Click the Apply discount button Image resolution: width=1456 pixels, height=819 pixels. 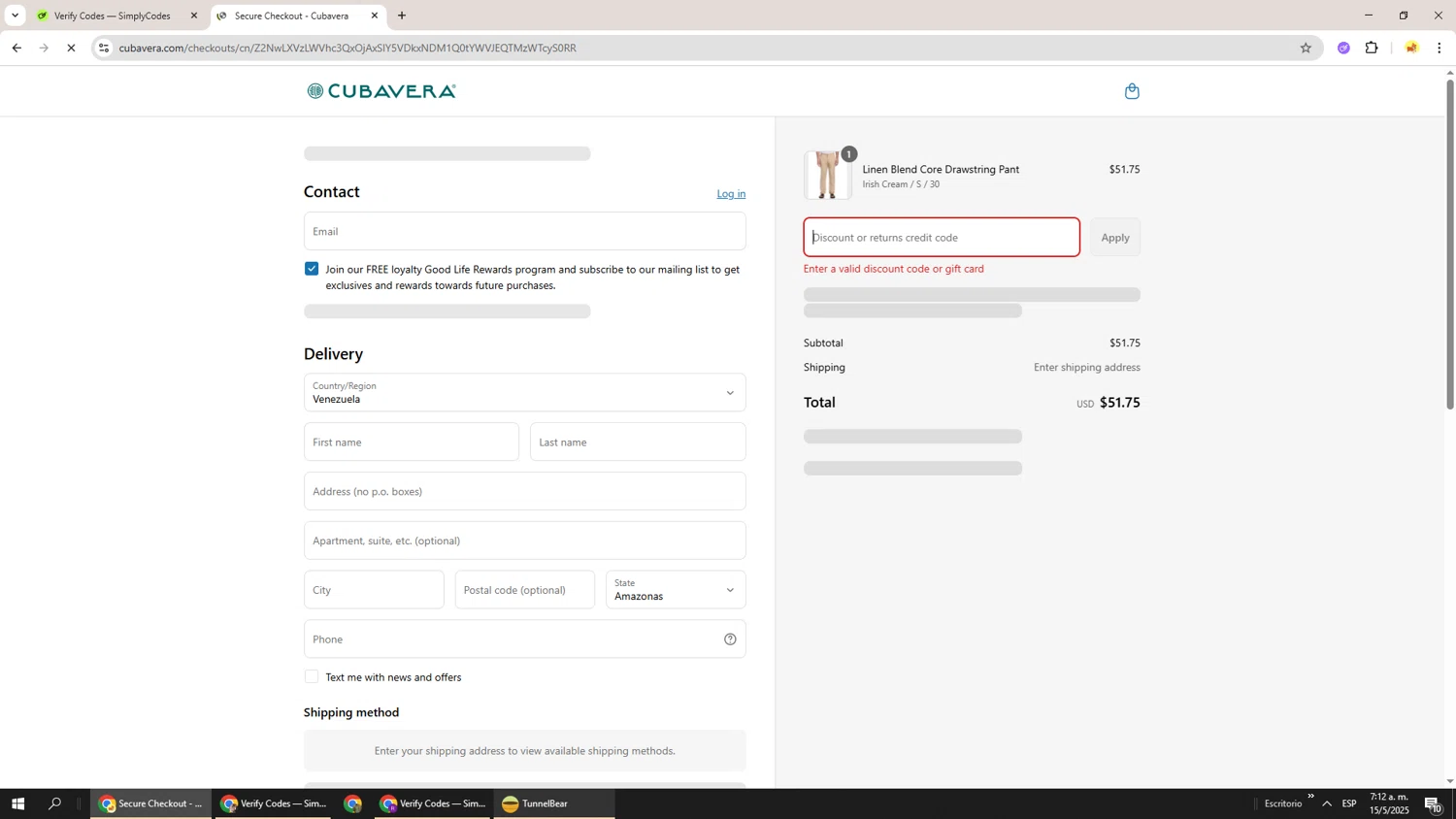(1114, 238)
